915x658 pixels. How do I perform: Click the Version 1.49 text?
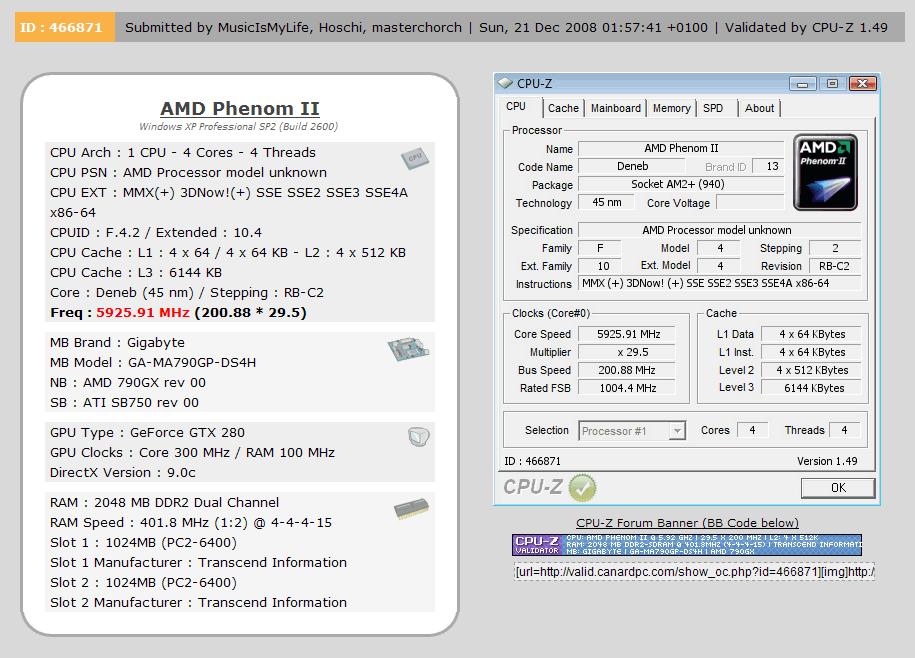pos(827,461)
